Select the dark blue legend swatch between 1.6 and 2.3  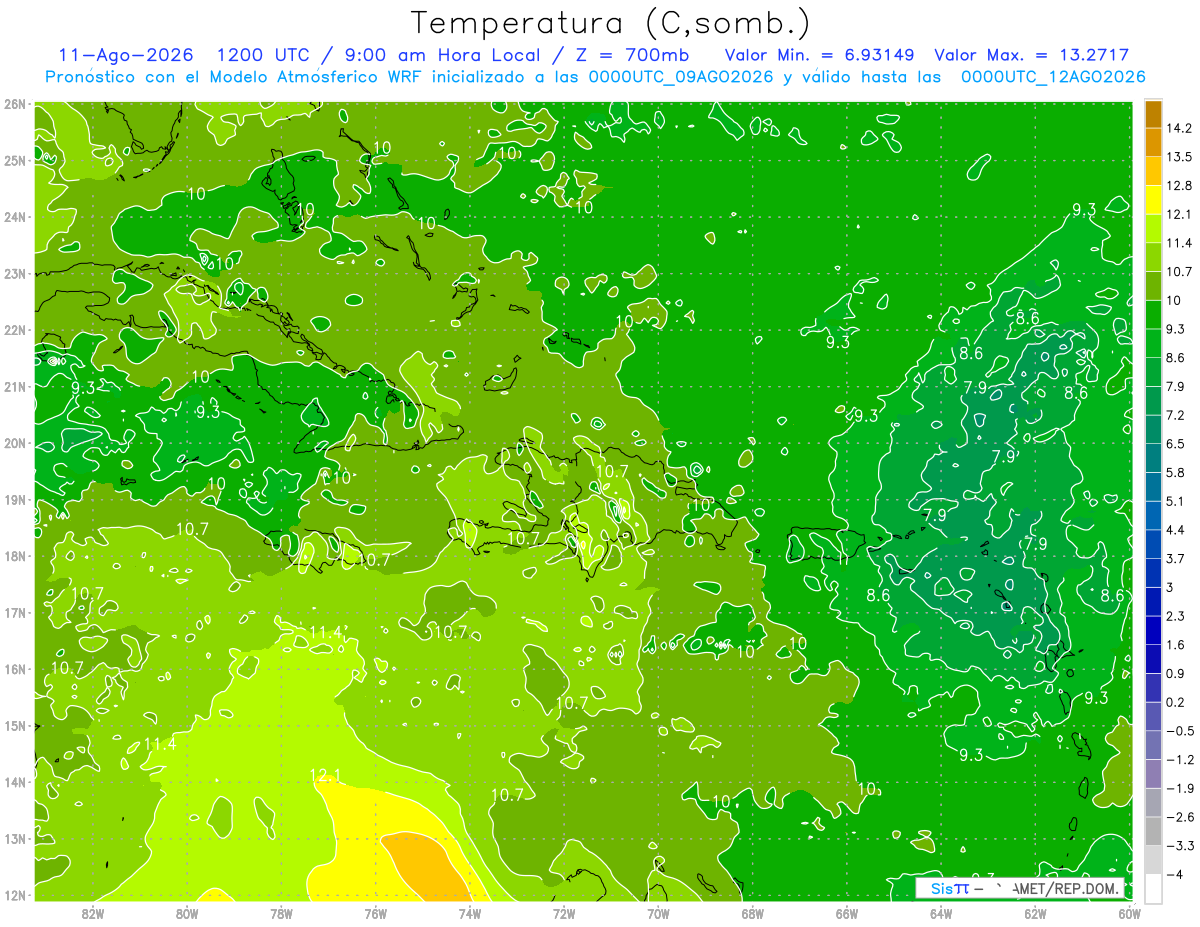tap(1153, 631)
